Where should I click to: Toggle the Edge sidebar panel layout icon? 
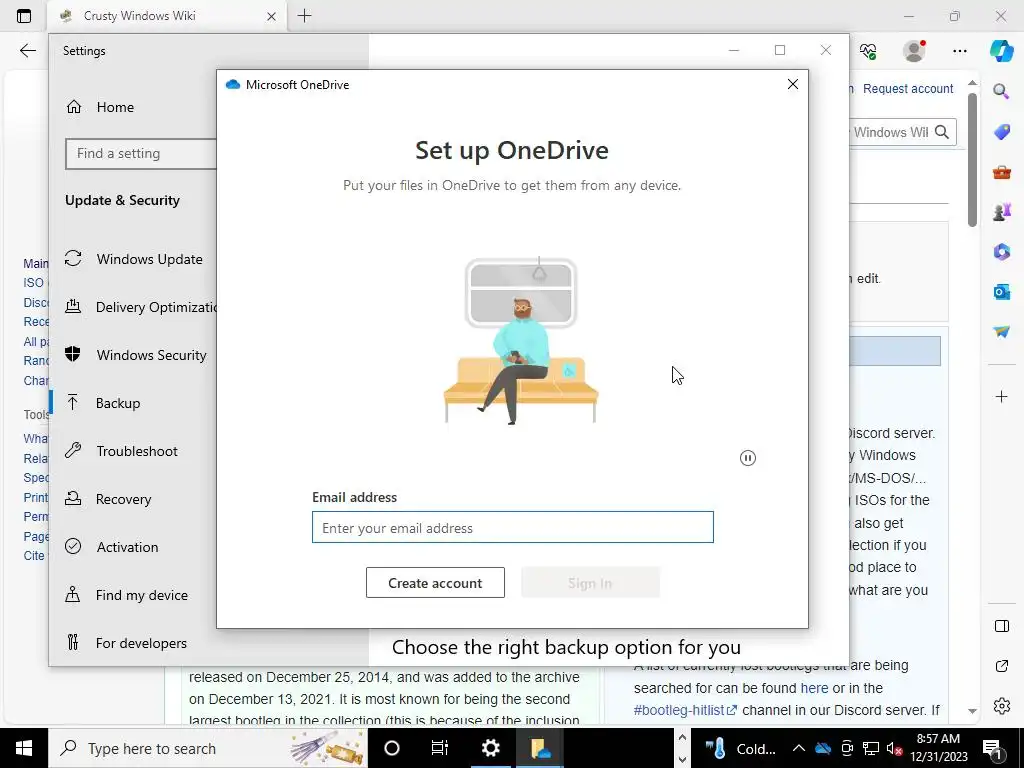[1001, 626]
